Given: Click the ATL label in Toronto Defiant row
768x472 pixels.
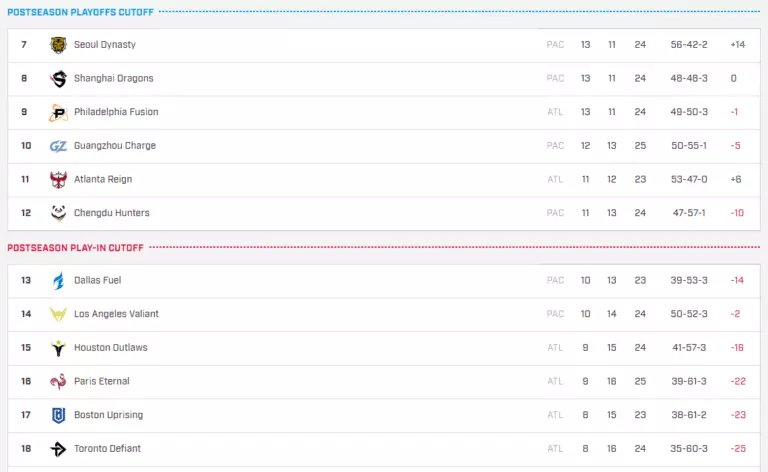Looking at the screenshot, I should 555,448.
